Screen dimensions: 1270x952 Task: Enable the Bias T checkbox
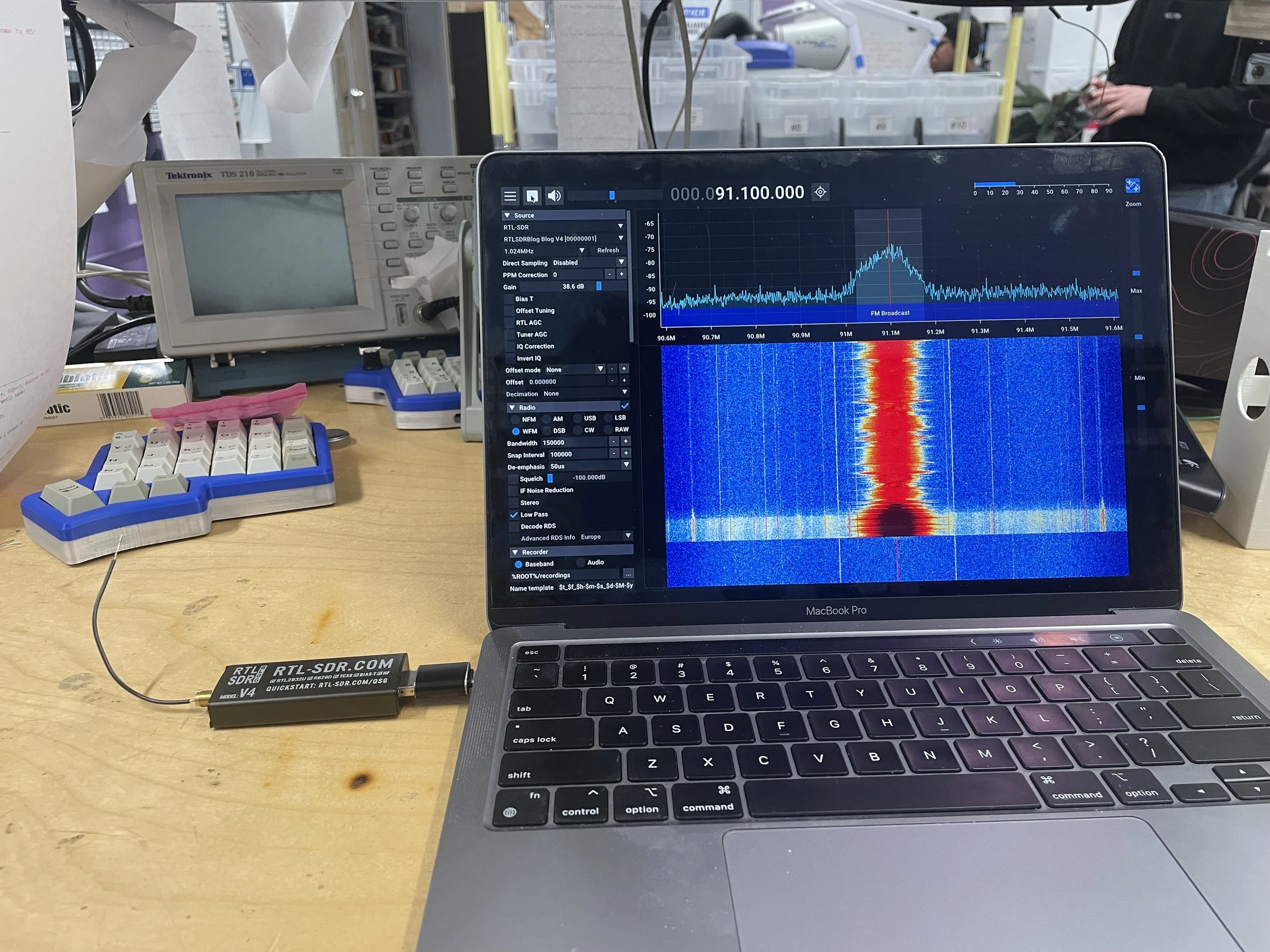[508, 299]
